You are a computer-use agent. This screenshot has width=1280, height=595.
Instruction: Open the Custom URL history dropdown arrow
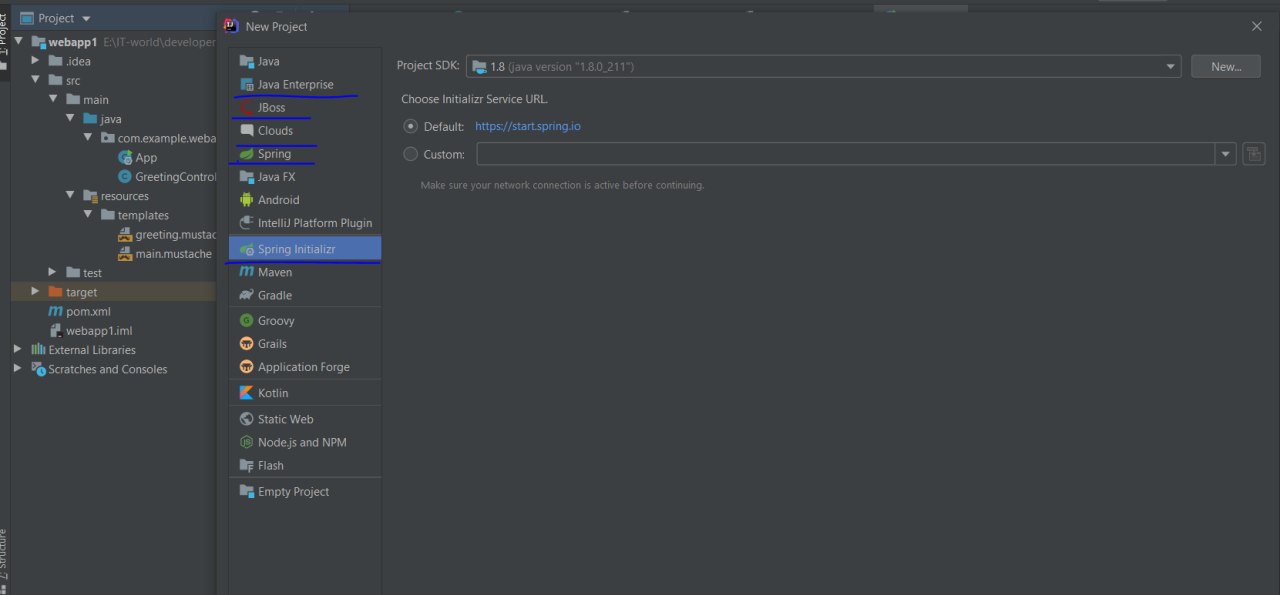pos(1227,154)
